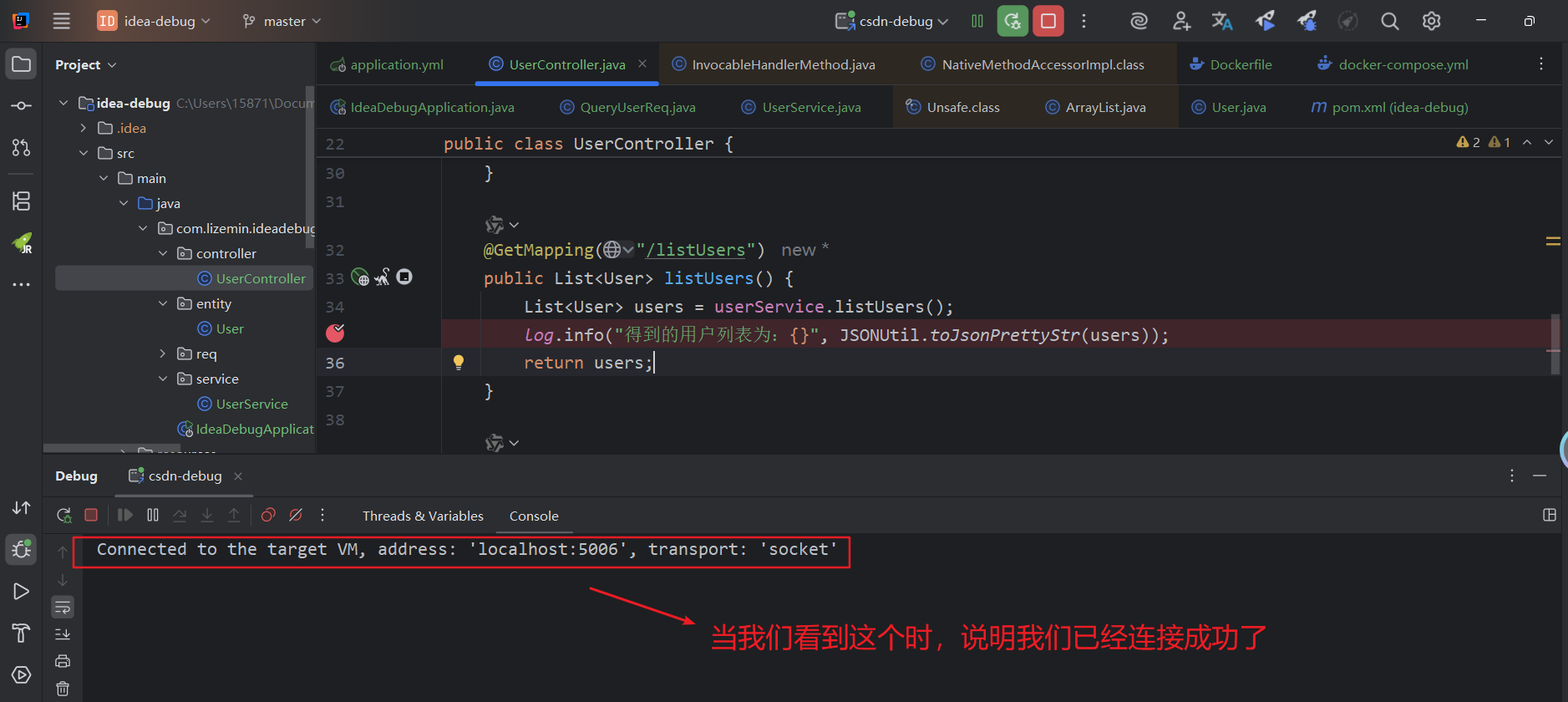This screenshot has width=1568, height=702.
Task: Open the JRebel tool window
Action: coord(22,243)
